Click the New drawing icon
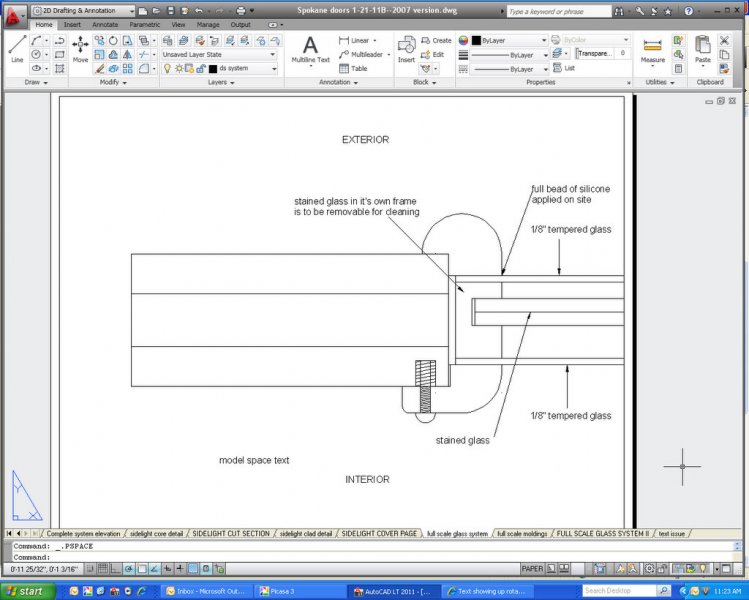 pyautogui.click(x=142, y=11)
